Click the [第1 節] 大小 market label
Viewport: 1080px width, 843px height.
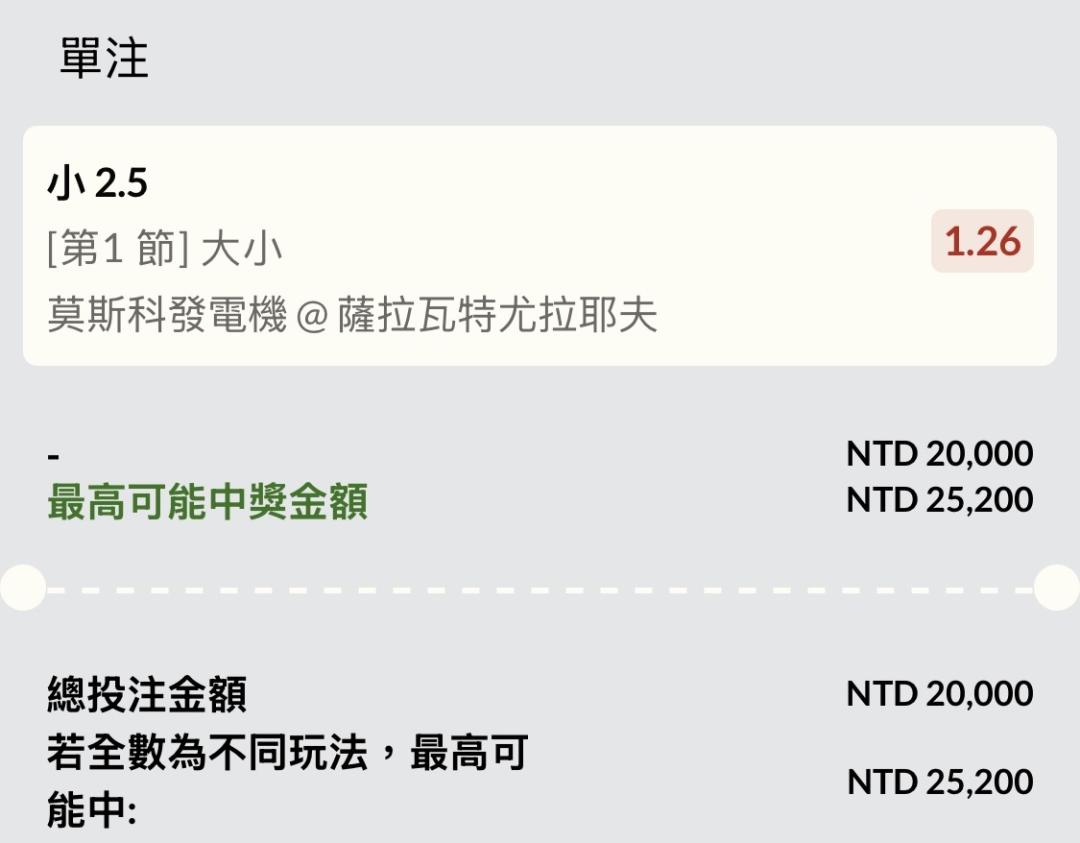(x=165, y=249)
